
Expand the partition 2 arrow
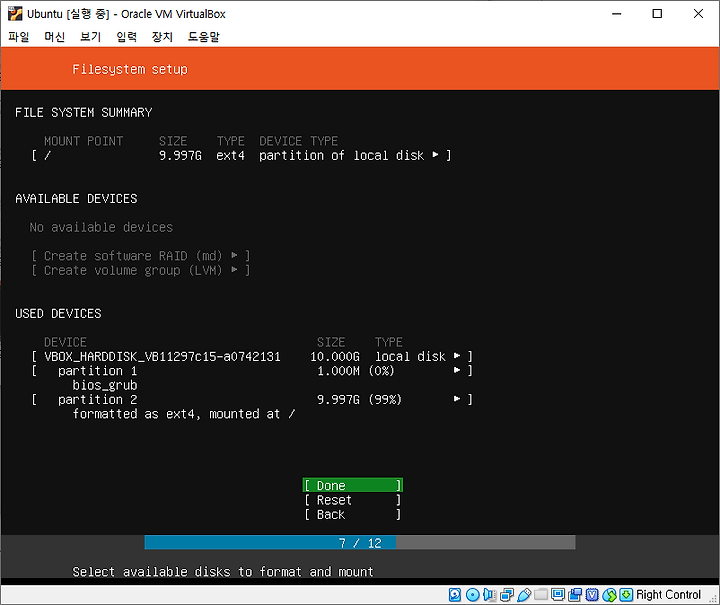(457, 399)
